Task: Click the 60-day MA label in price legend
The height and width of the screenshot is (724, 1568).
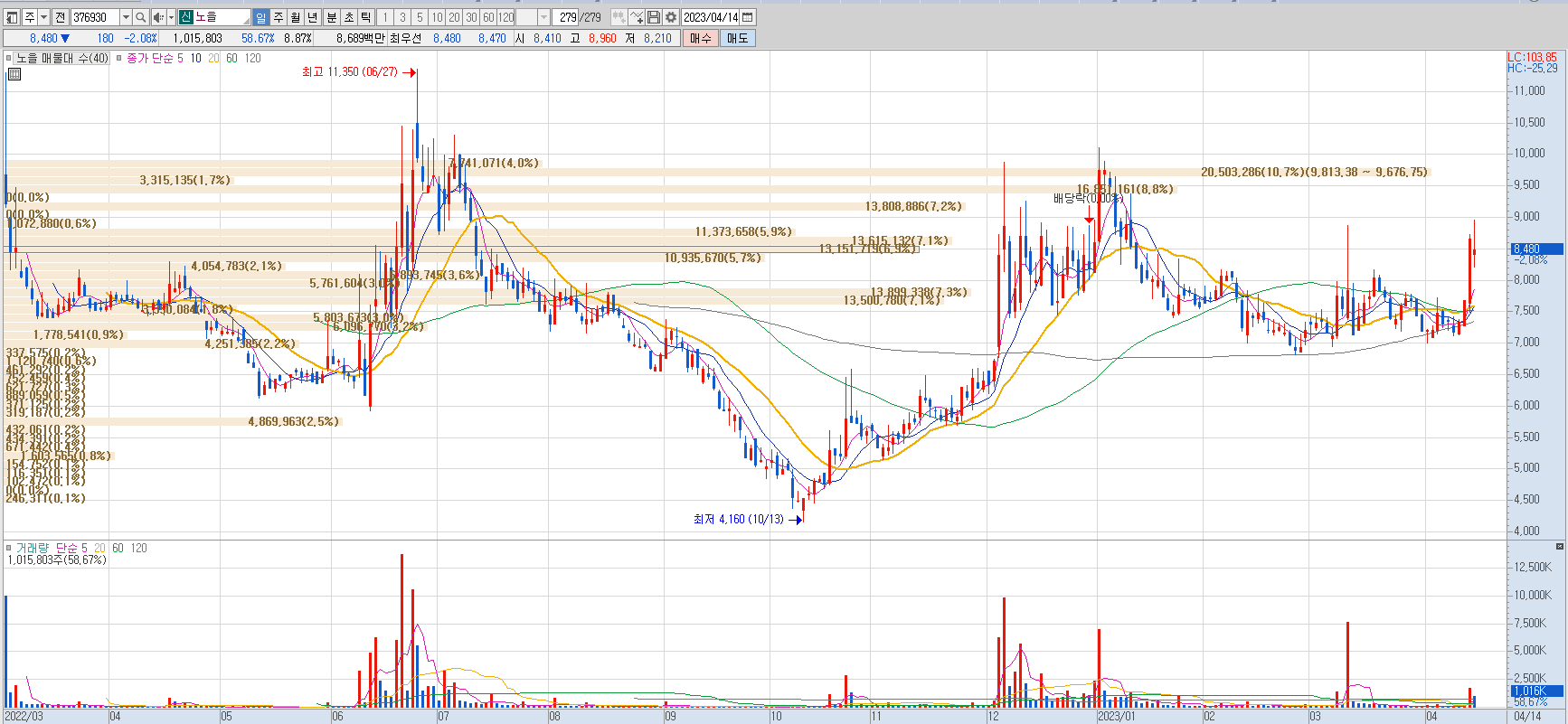Action: [x=231, y=58]
